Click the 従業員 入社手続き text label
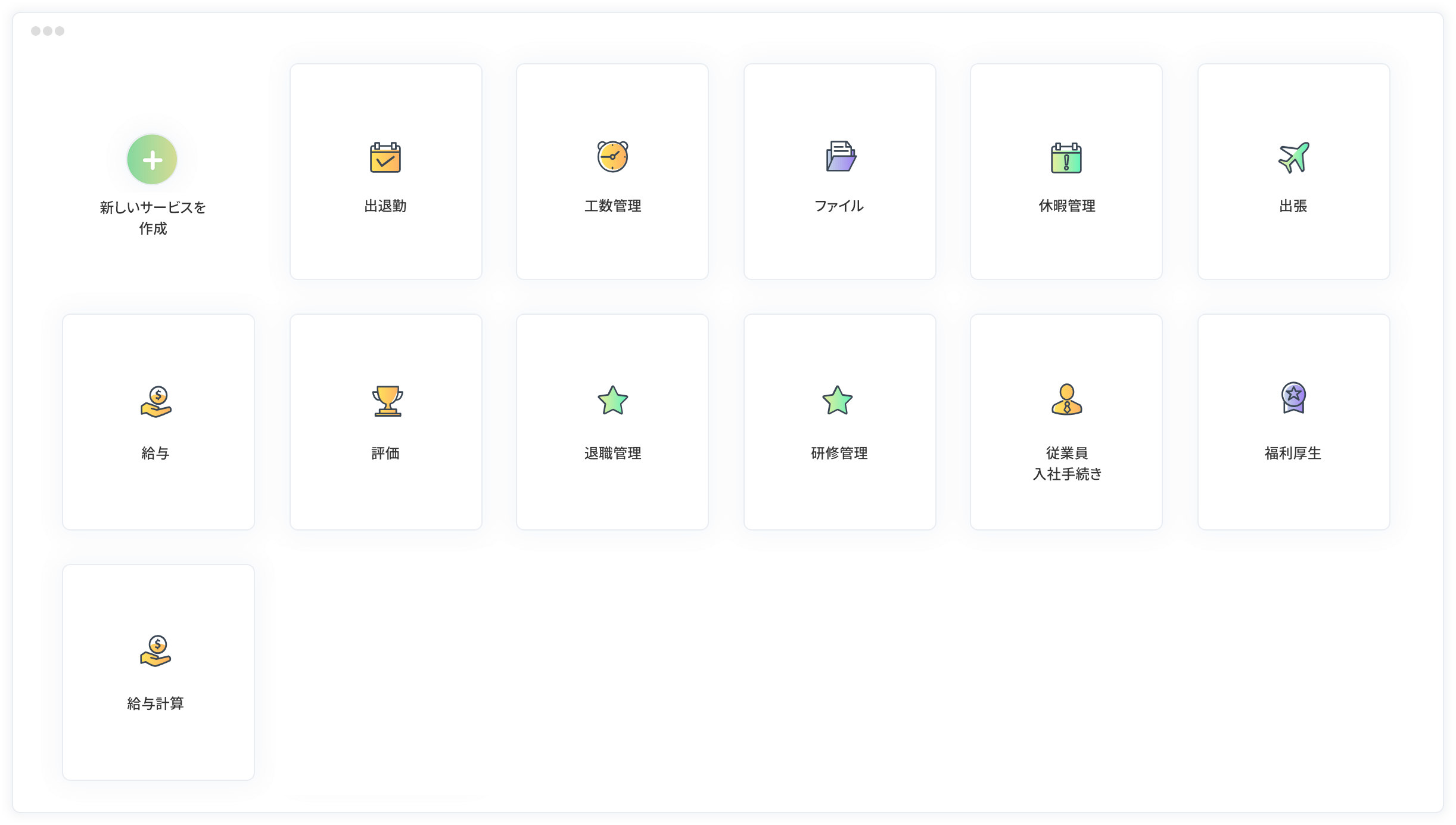The image size is (1456, 825). coord(1067,464)
